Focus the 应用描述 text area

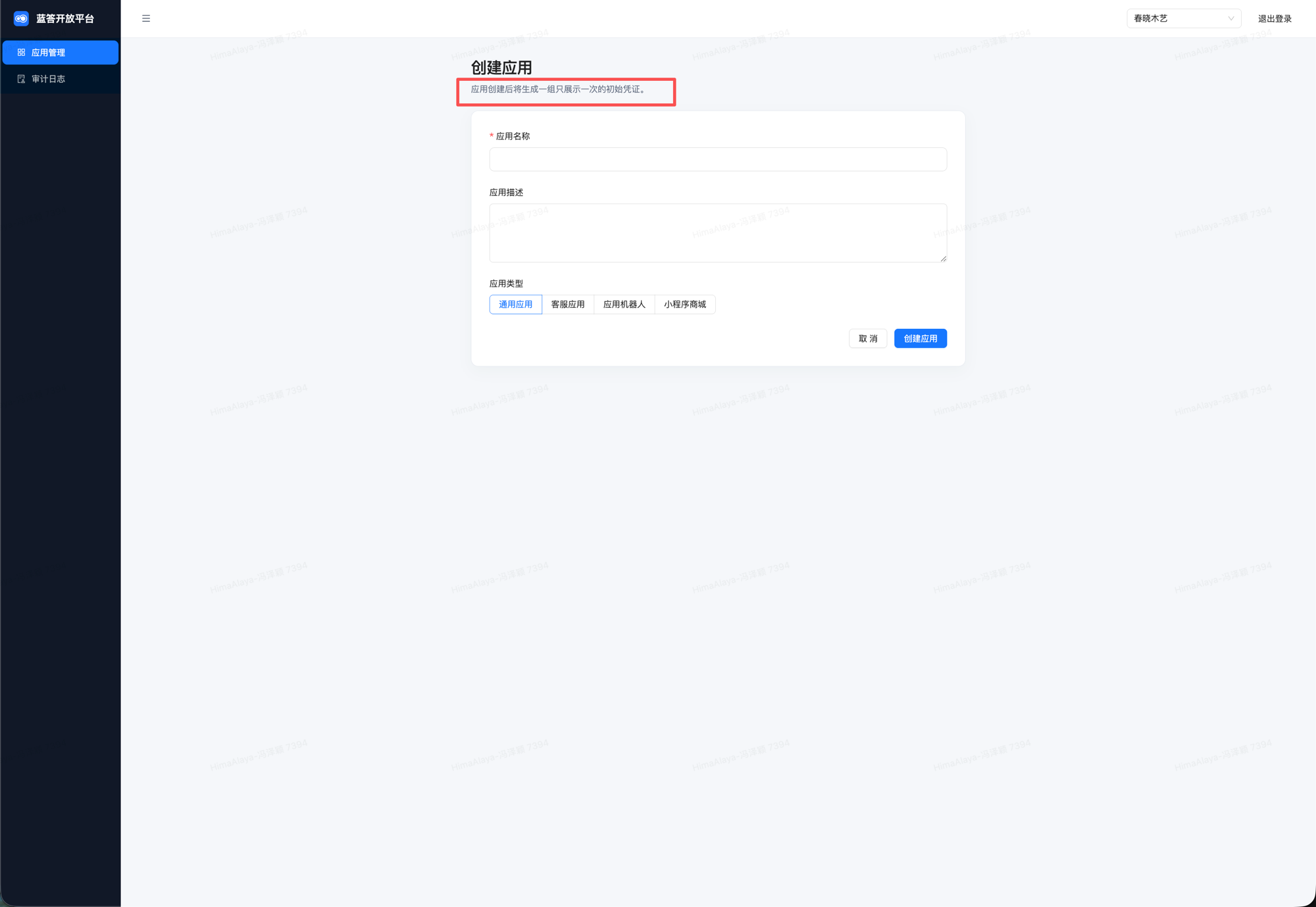click(718, 233)
